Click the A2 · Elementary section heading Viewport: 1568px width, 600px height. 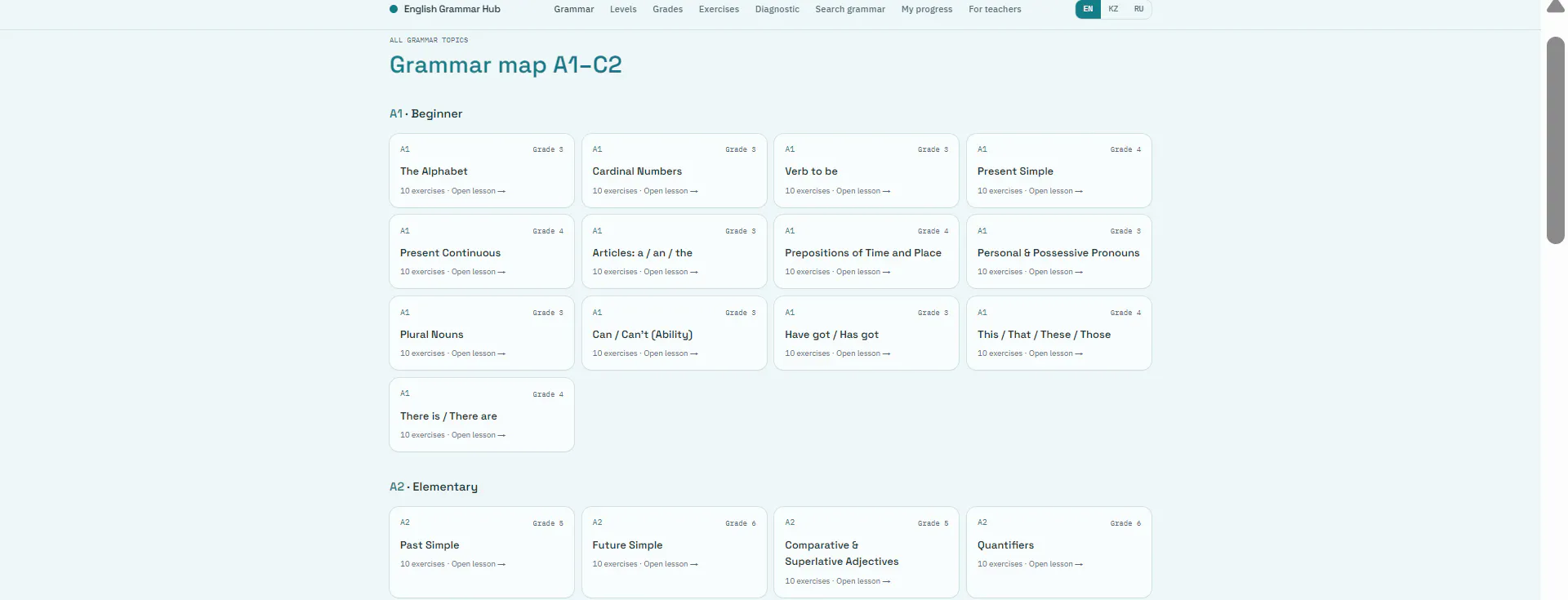[x=434, y=487]
